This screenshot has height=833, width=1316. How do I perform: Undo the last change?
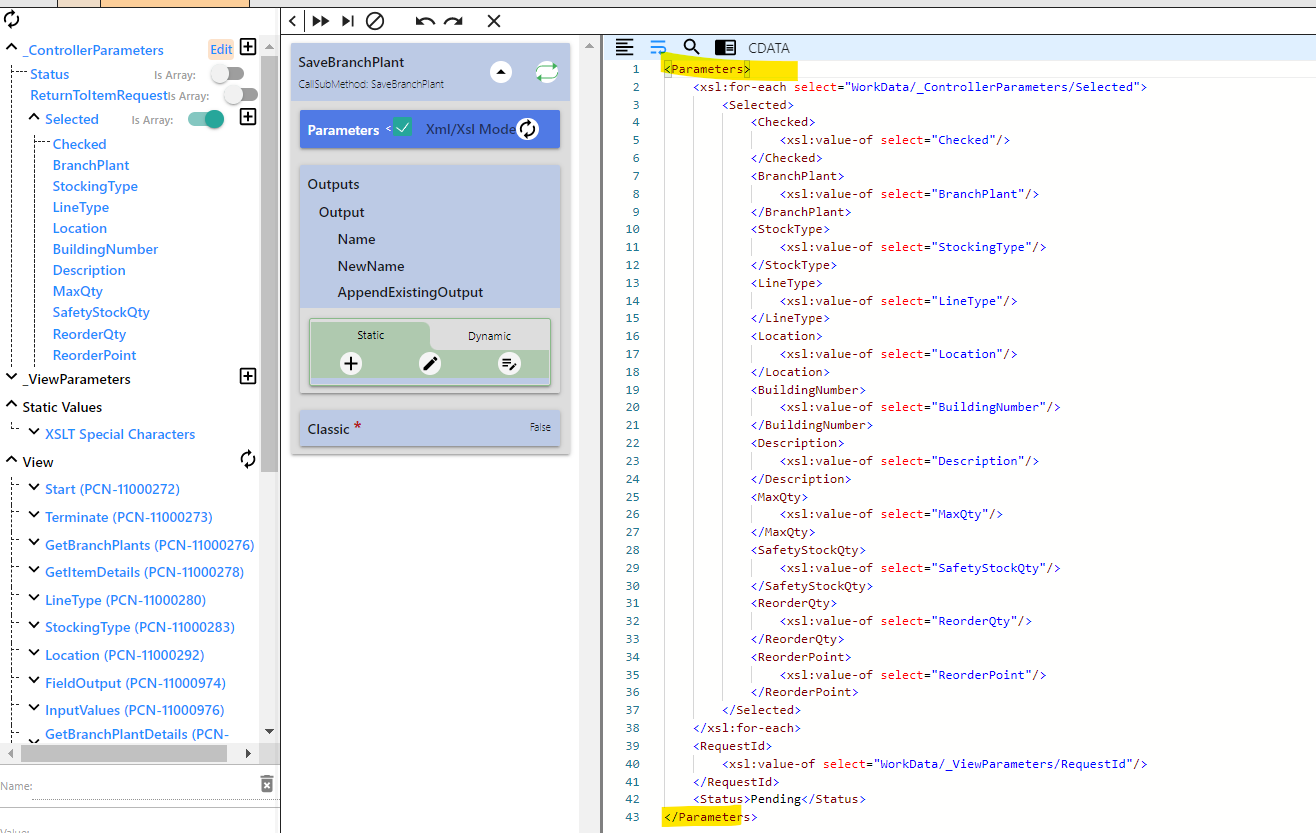[425, 21]
